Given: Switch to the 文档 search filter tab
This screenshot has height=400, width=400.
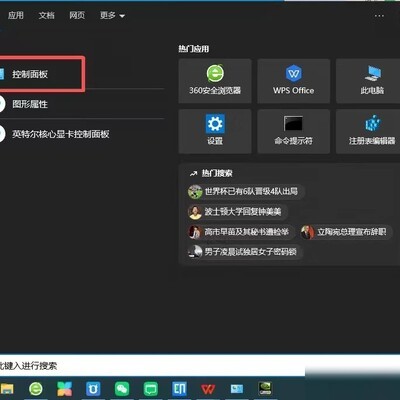Looking at the screenshot, I should (x=46, y=15).
